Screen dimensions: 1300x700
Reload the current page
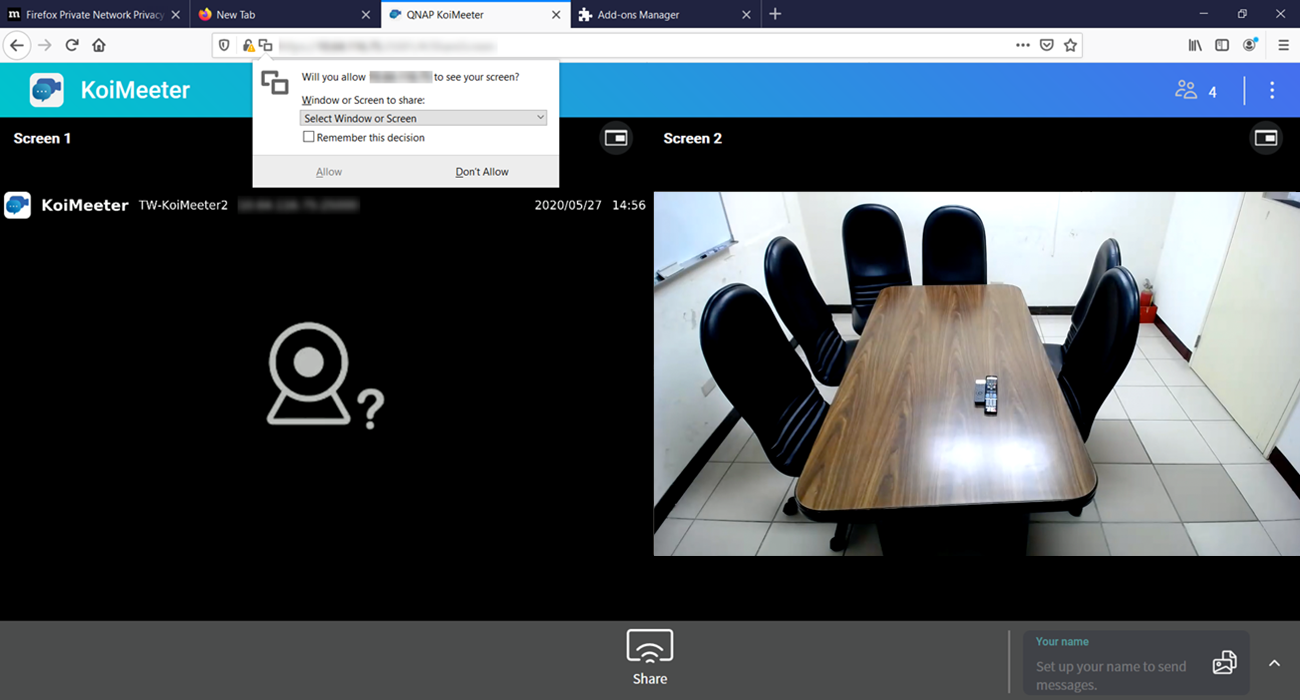[72, 45]
